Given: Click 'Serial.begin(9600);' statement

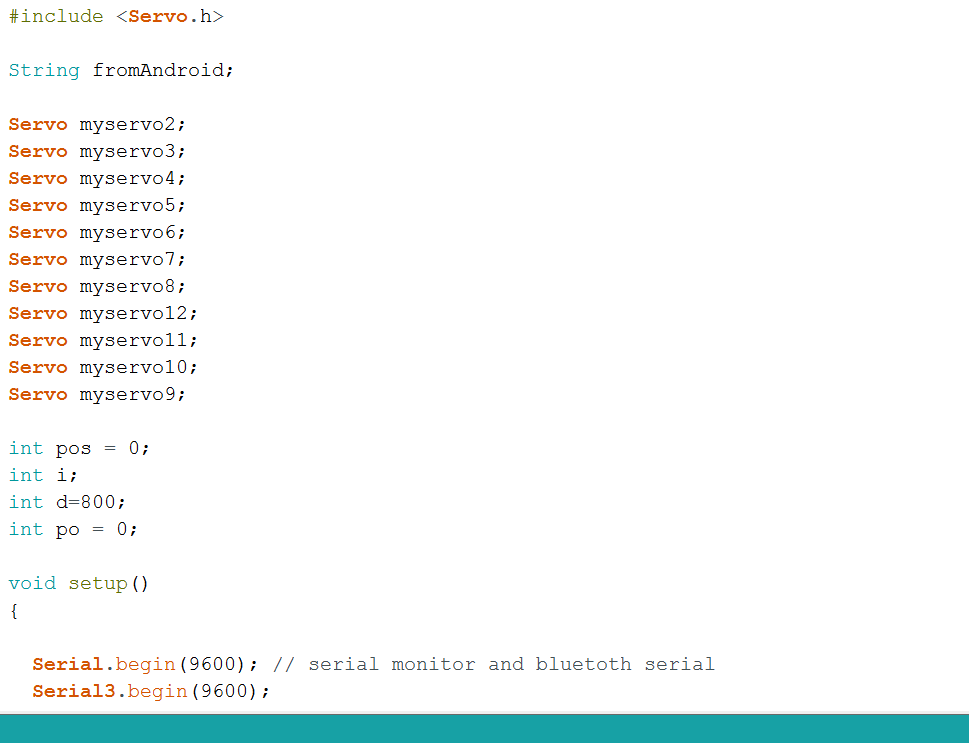Looking at the screenshot, I should point(146,664).
